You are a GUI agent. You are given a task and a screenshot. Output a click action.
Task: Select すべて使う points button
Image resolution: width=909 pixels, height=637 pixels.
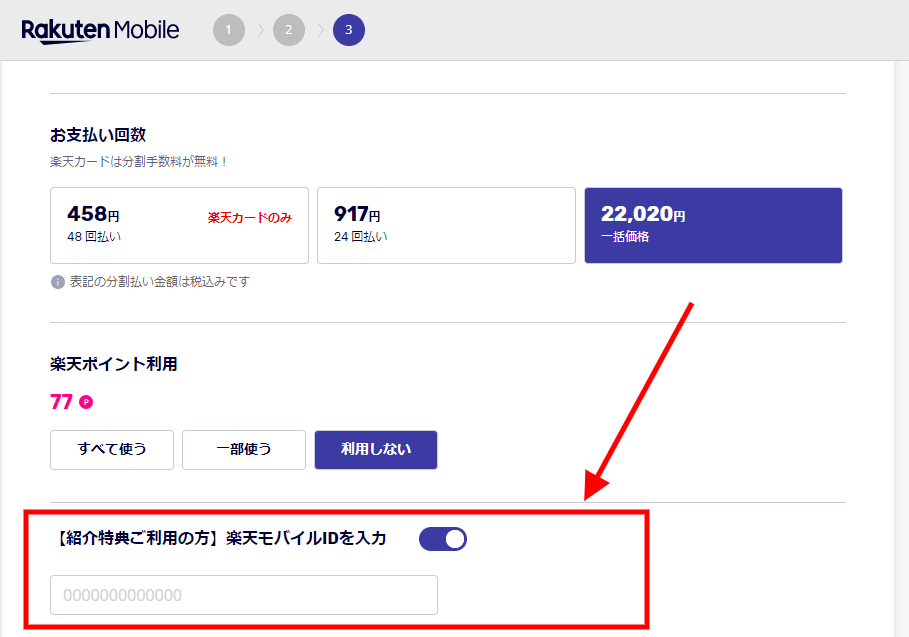tap(112, 450)
